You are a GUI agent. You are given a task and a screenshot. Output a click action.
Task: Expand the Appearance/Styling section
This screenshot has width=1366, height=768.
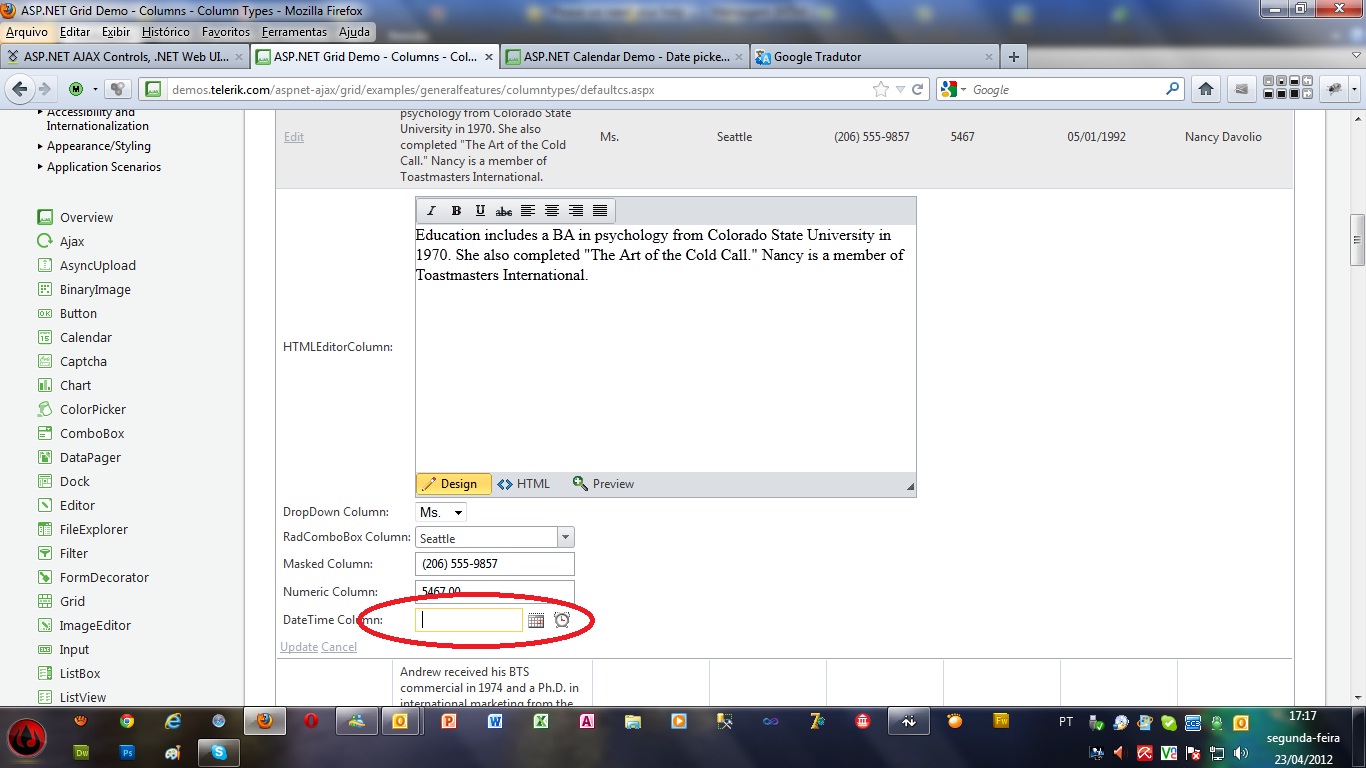99,146
